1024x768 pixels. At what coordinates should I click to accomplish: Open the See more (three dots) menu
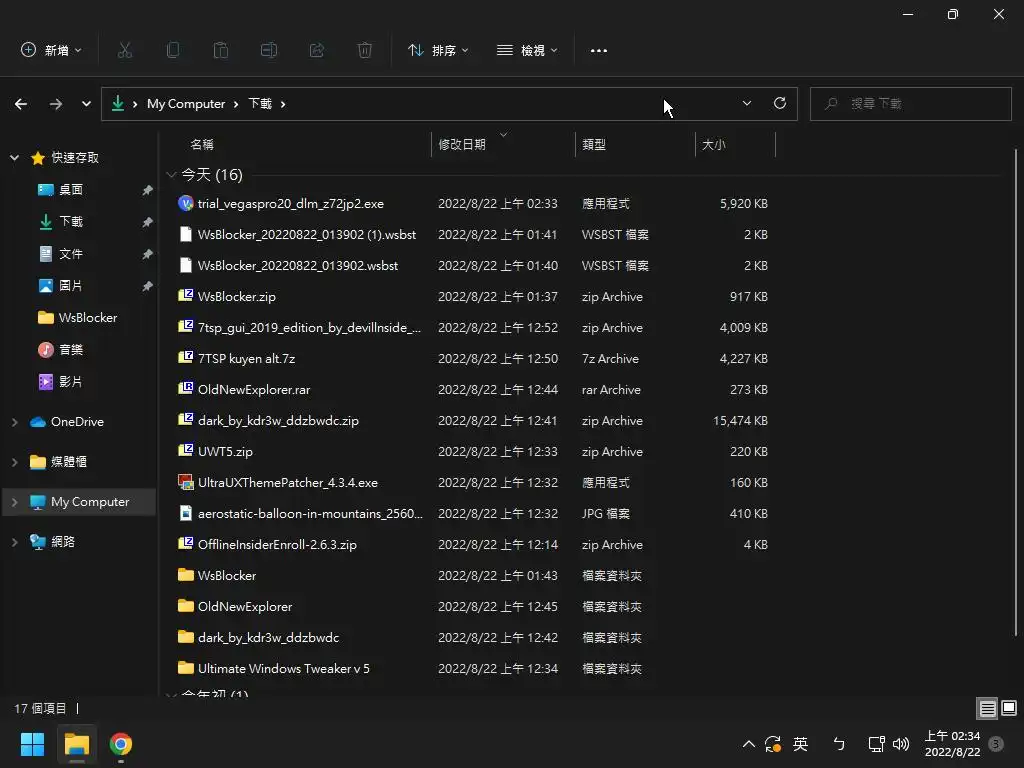599,50
